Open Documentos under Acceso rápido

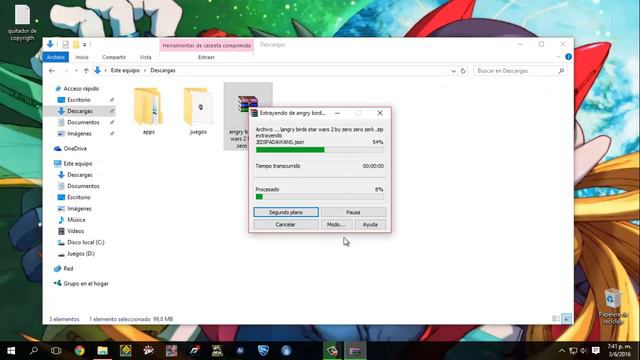pos(83,122)
